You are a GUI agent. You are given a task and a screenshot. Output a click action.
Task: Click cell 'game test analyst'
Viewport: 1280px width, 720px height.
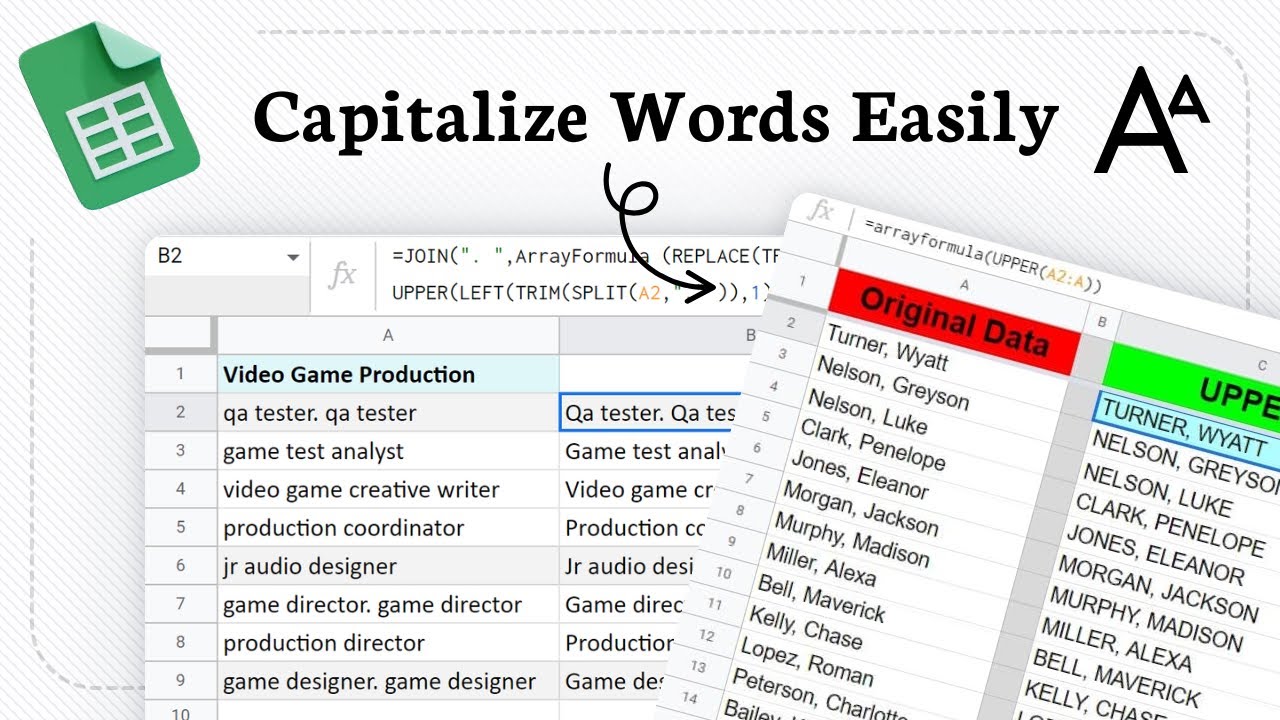coord(388,451)
